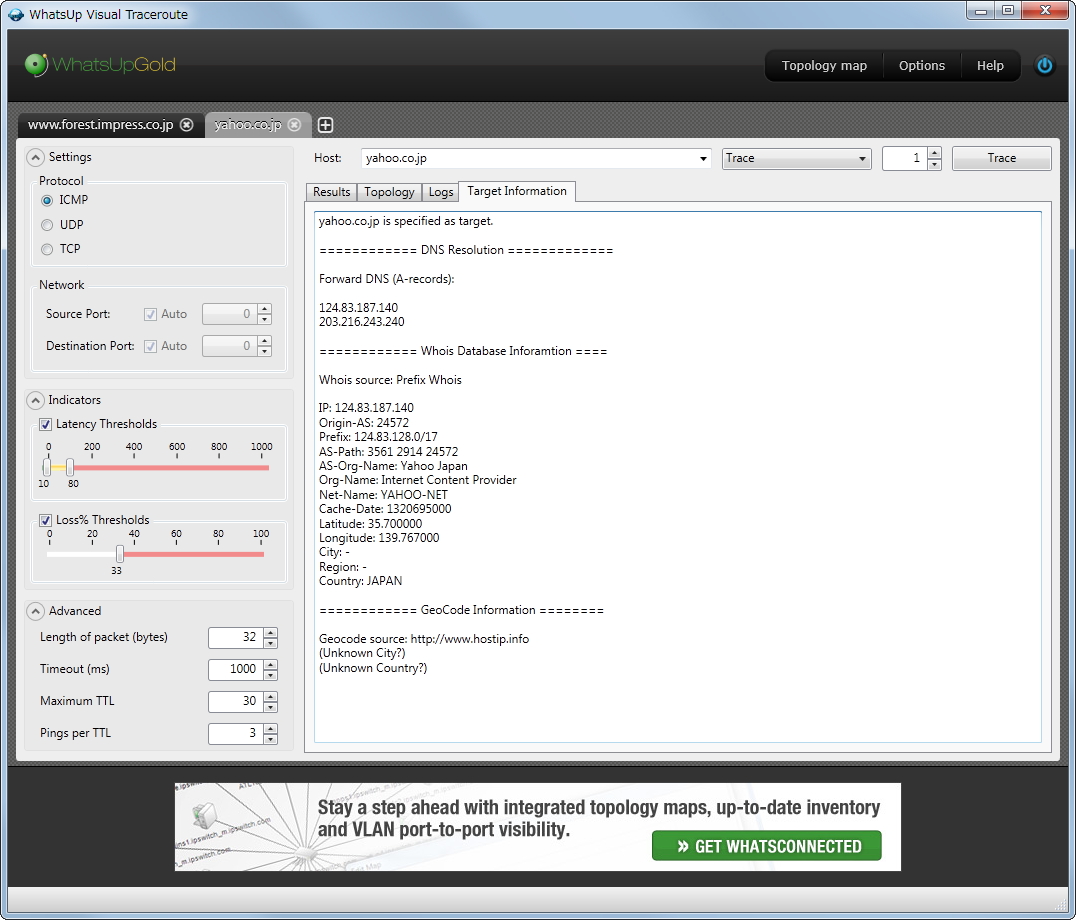1076x920 pixels.
Task: Click the 203.216.243.240 A-record text
Action: click(362, 322)
